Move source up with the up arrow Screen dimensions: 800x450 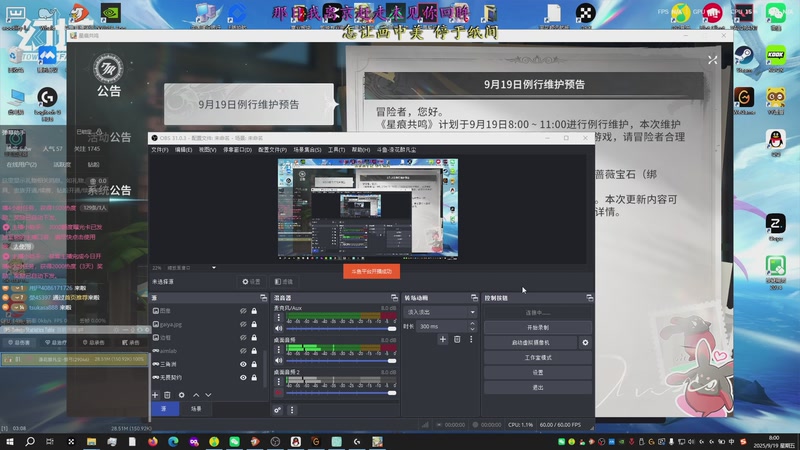coord(196,395)
